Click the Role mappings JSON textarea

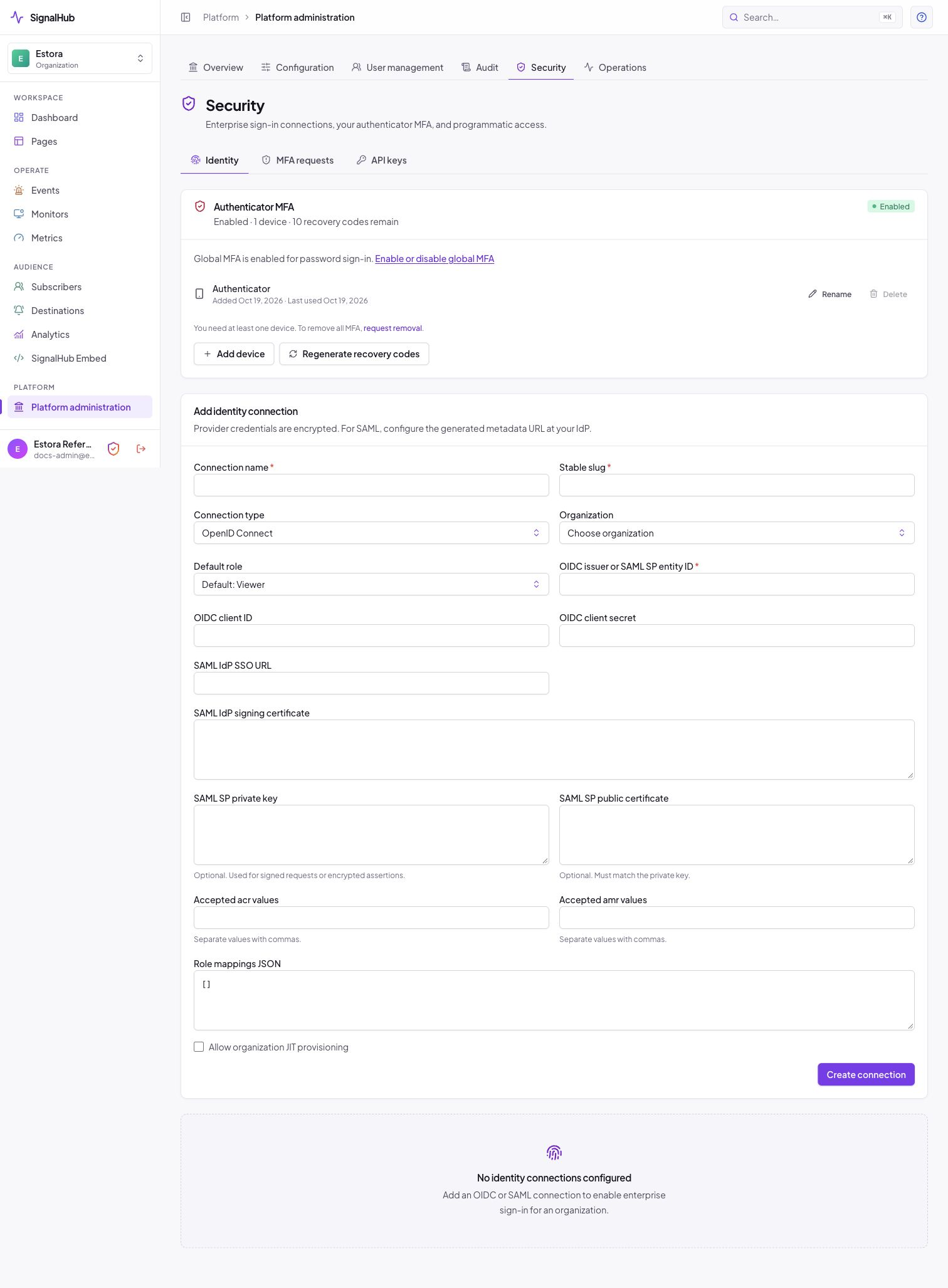pos(554,1000)
